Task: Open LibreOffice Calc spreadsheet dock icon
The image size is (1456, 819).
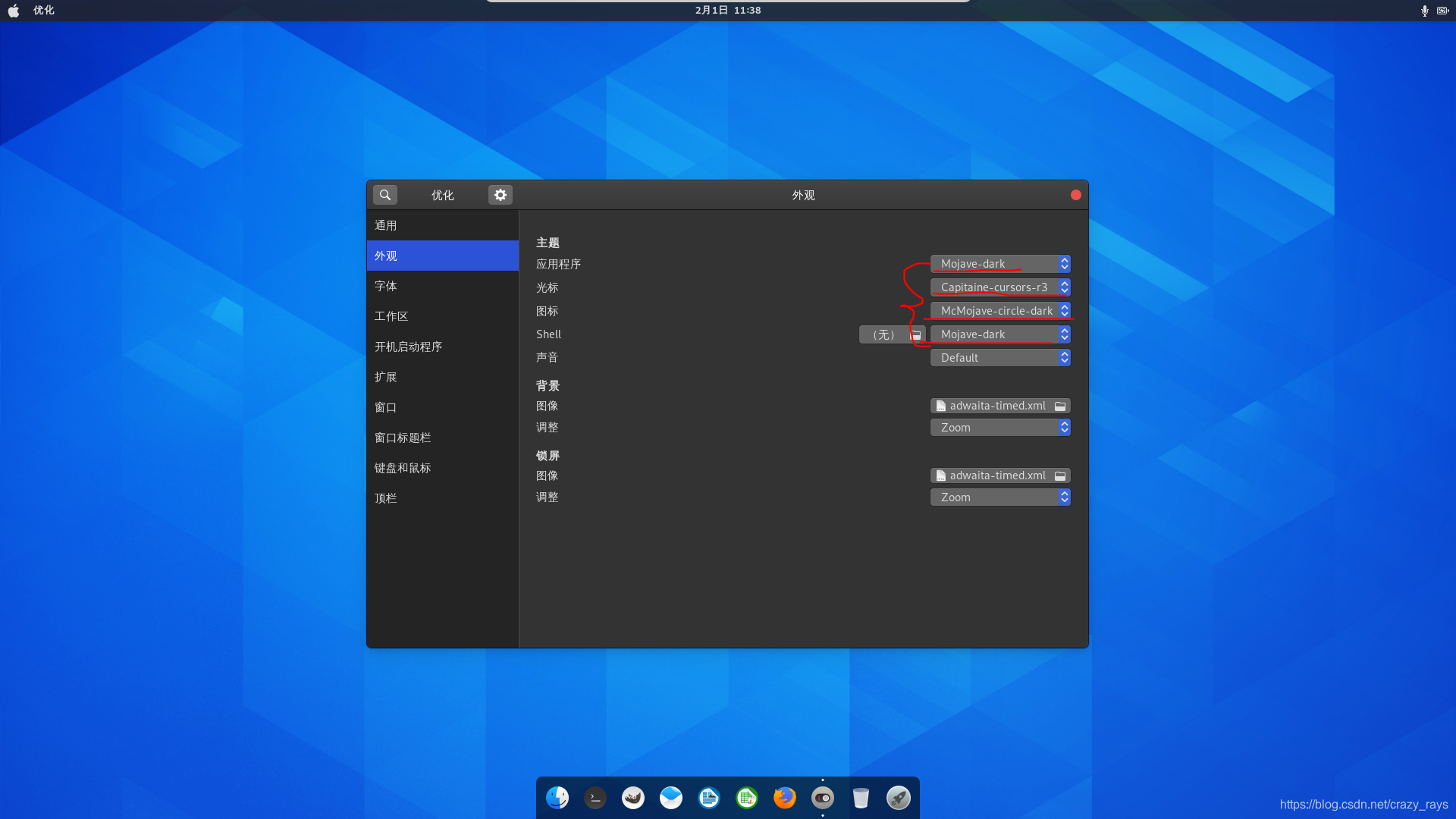Action: 747,798
